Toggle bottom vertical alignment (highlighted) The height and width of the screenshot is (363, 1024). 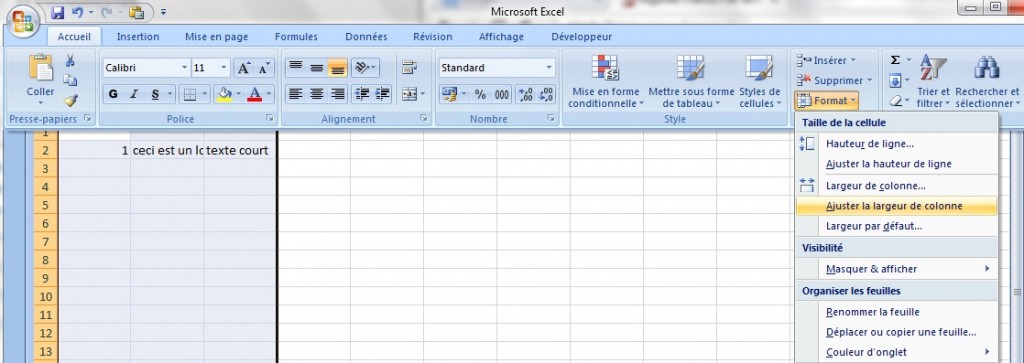coord(338,67)
